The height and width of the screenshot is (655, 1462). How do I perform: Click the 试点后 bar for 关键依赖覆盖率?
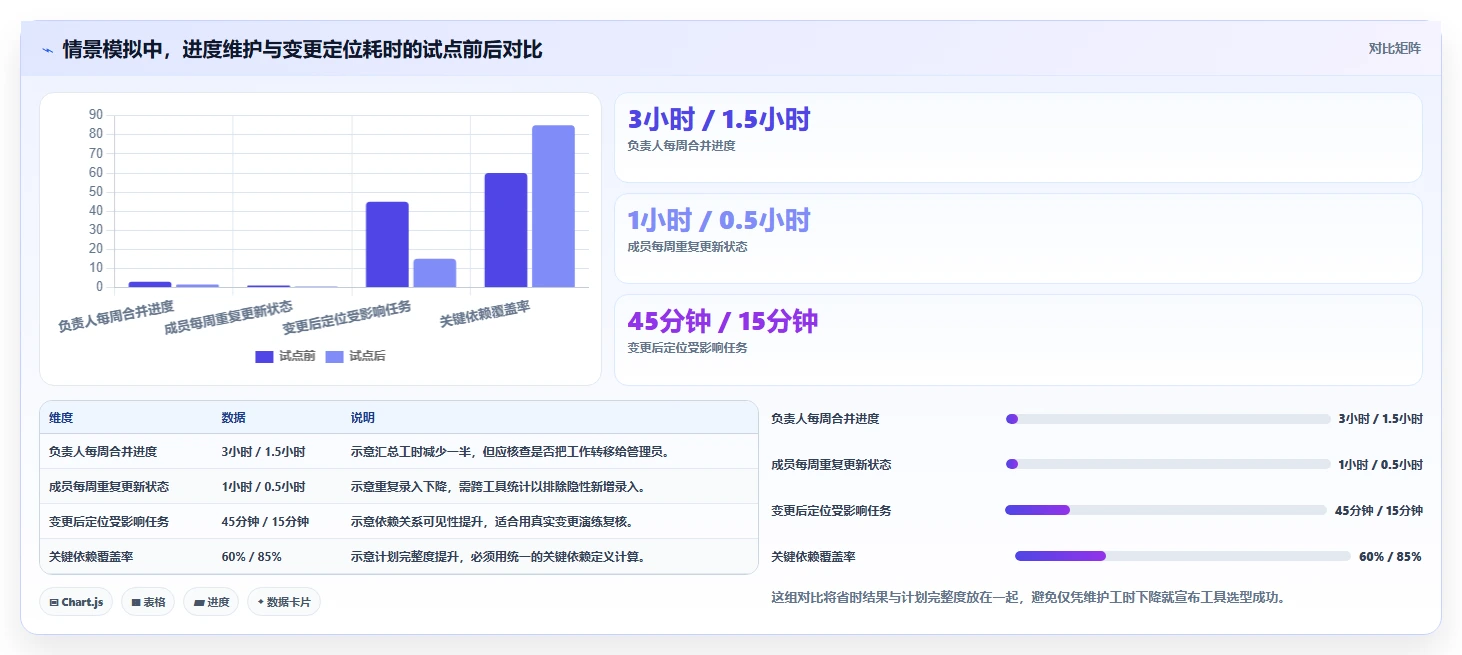(553, 206)
